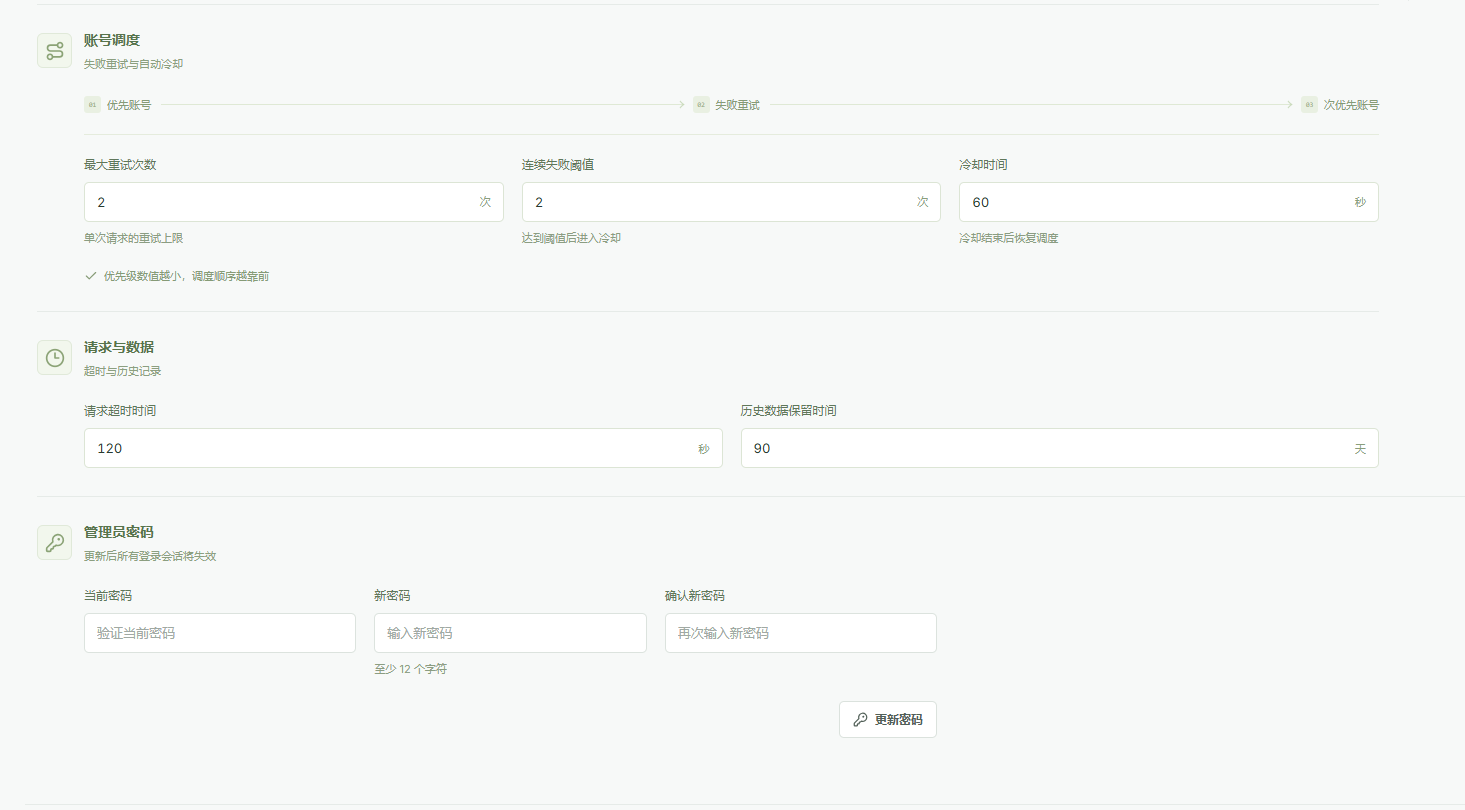Click the 单次请求的重试上限 hint text
The width and height of the screenshot is (1465, 810).
click(133, 238)
